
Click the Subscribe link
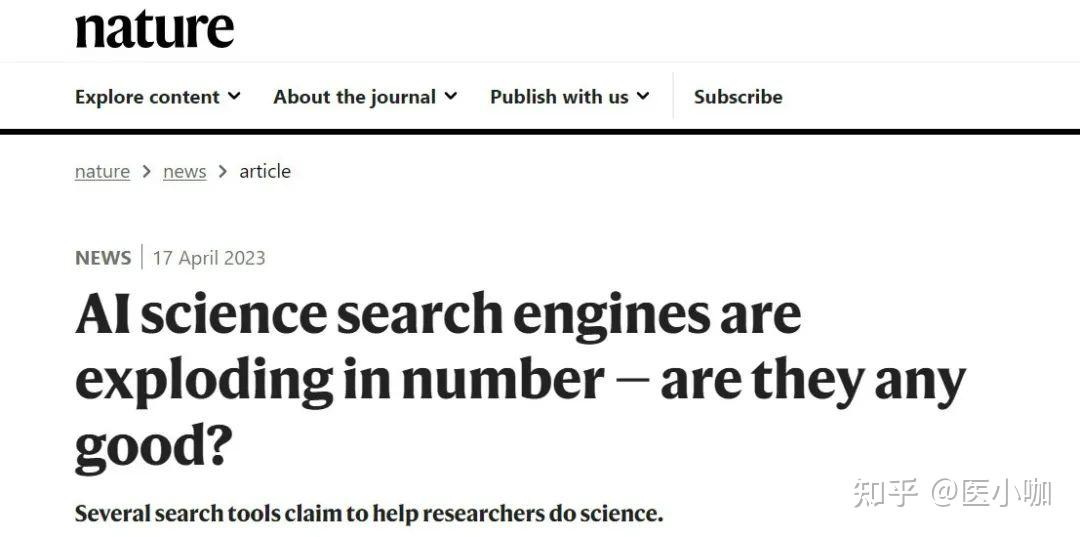point(738,97)
